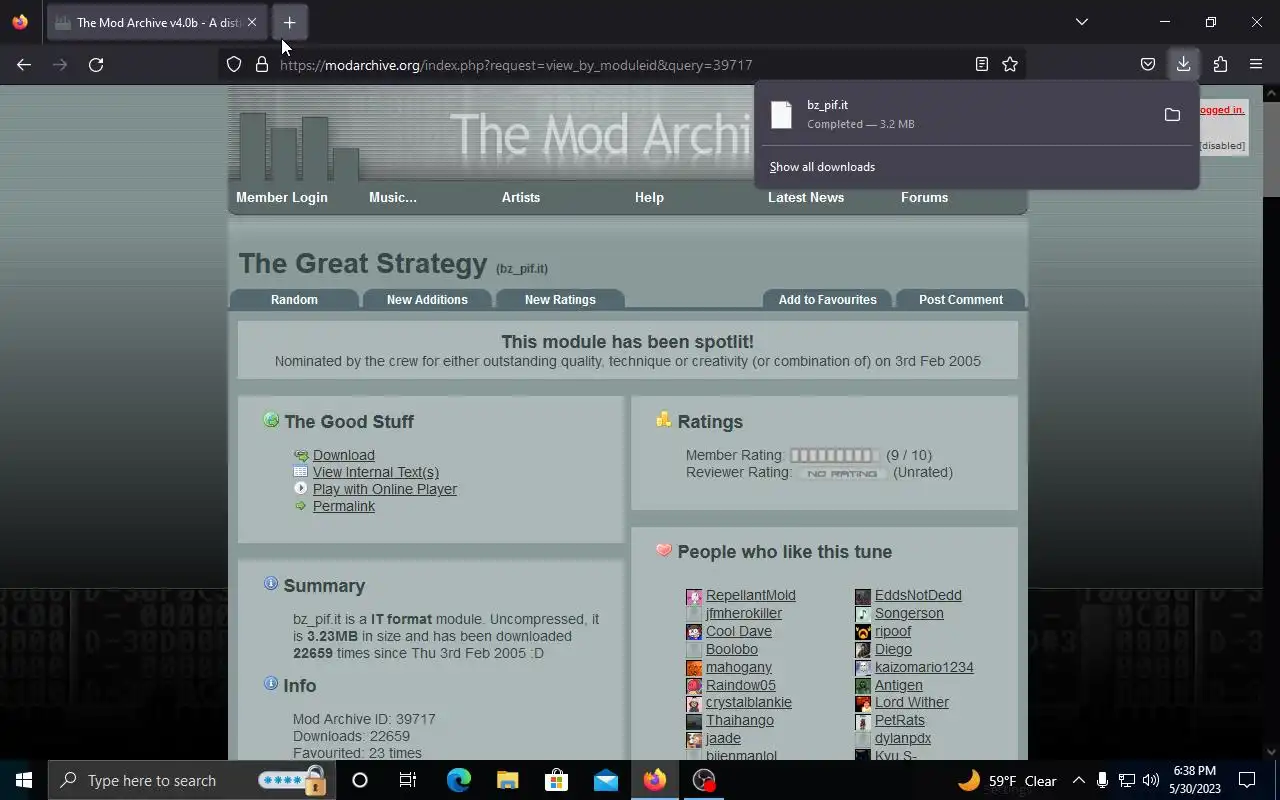Viewport: 1280px width, 800px height.
Task: Open a new tab with plus button
Action: [x=289, y=22]
